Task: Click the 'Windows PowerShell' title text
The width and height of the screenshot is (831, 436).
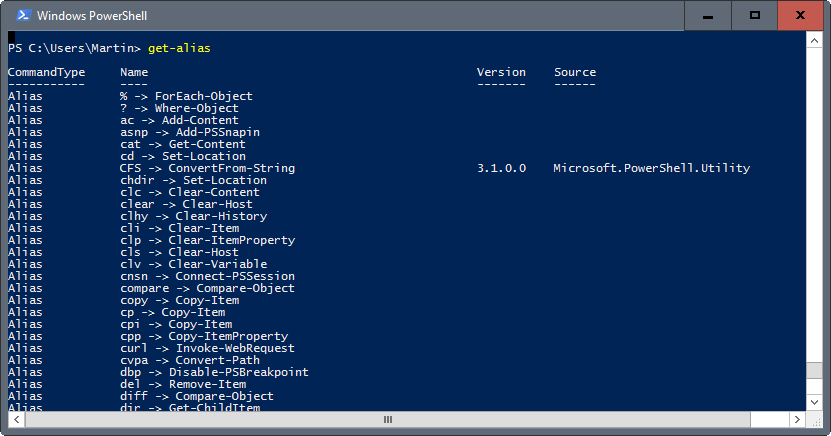Action: (x=92, y=16)
